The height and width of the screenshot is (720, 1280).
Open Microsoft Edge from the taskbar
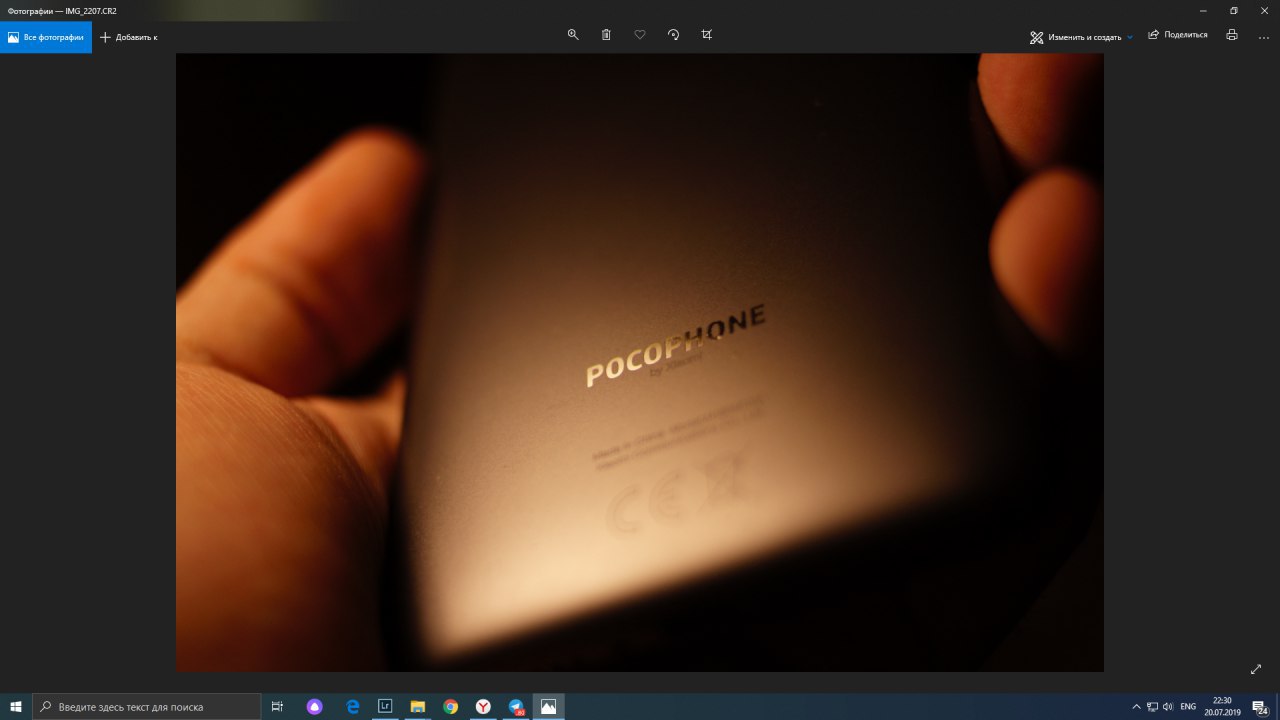click(352, 706)
